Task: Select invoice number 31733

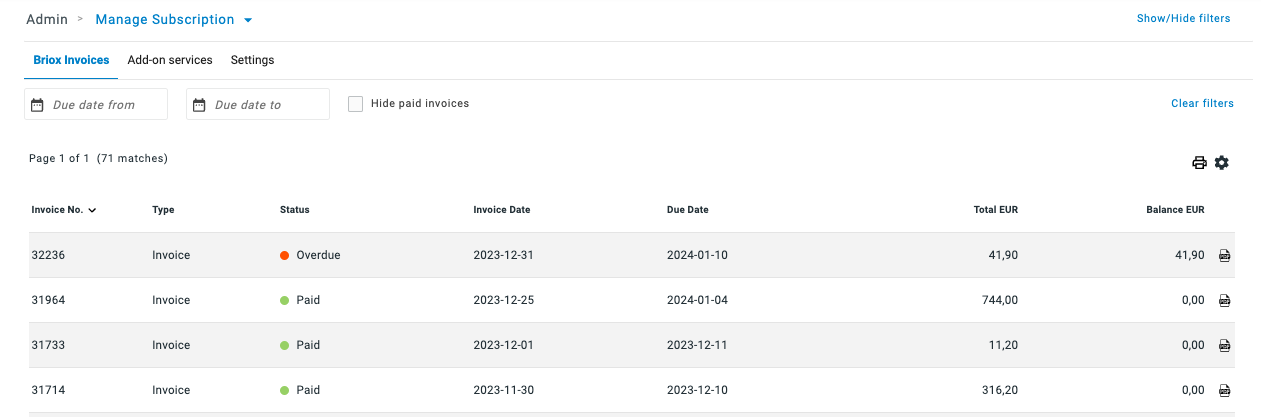Action: (48, 345)
